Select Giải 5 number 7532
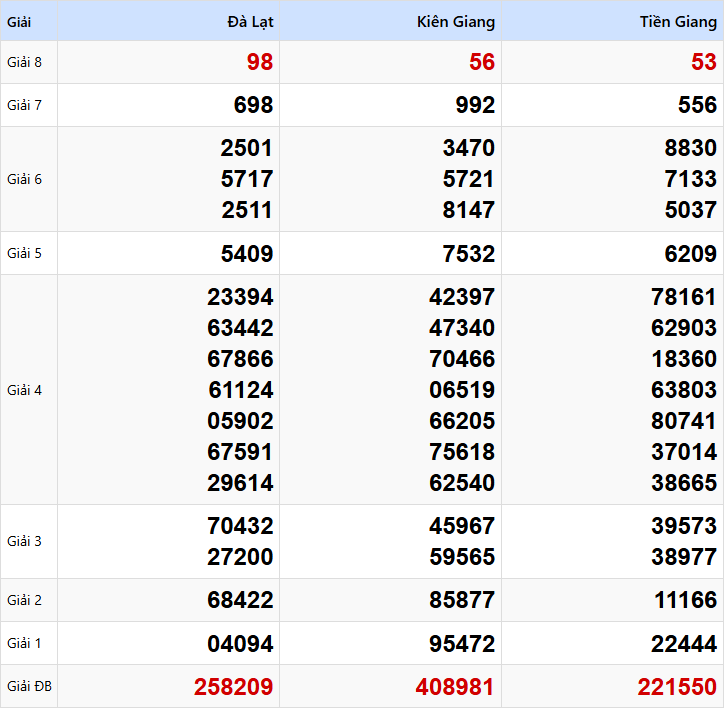 [468, 253]
